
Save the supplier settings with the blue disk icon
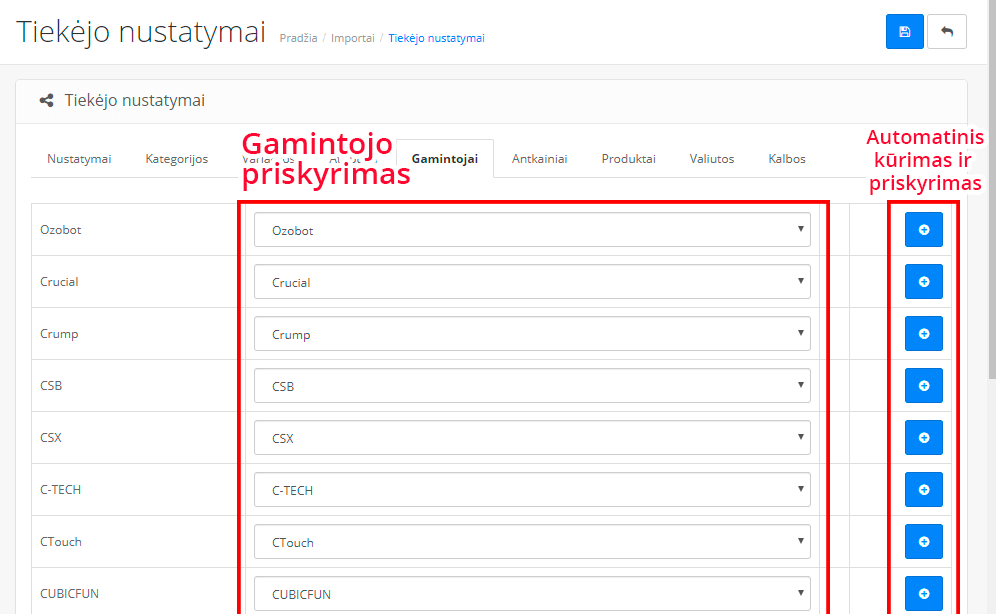coord(905,32)
